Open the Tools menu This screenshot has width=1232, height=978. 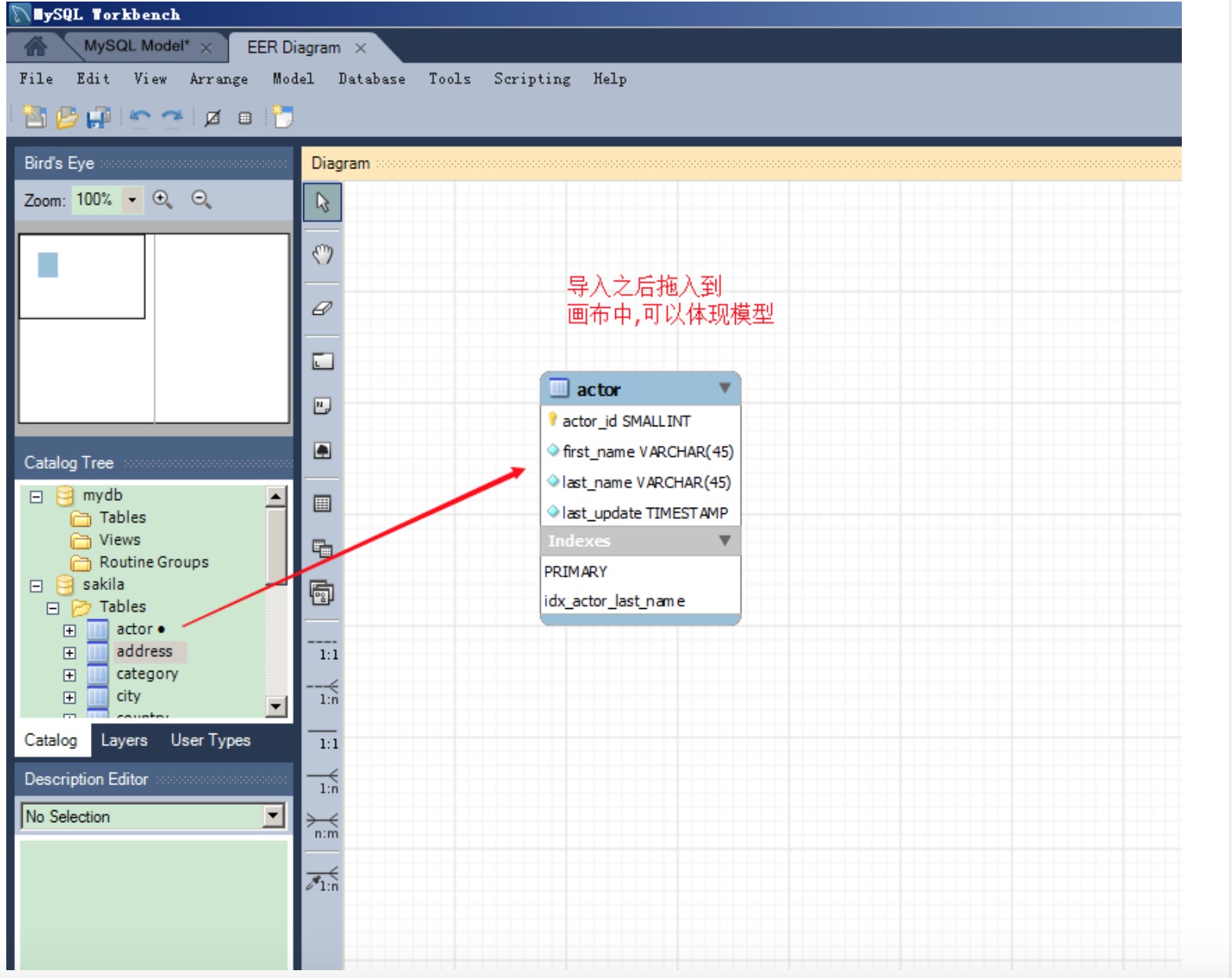click(450, 78)
